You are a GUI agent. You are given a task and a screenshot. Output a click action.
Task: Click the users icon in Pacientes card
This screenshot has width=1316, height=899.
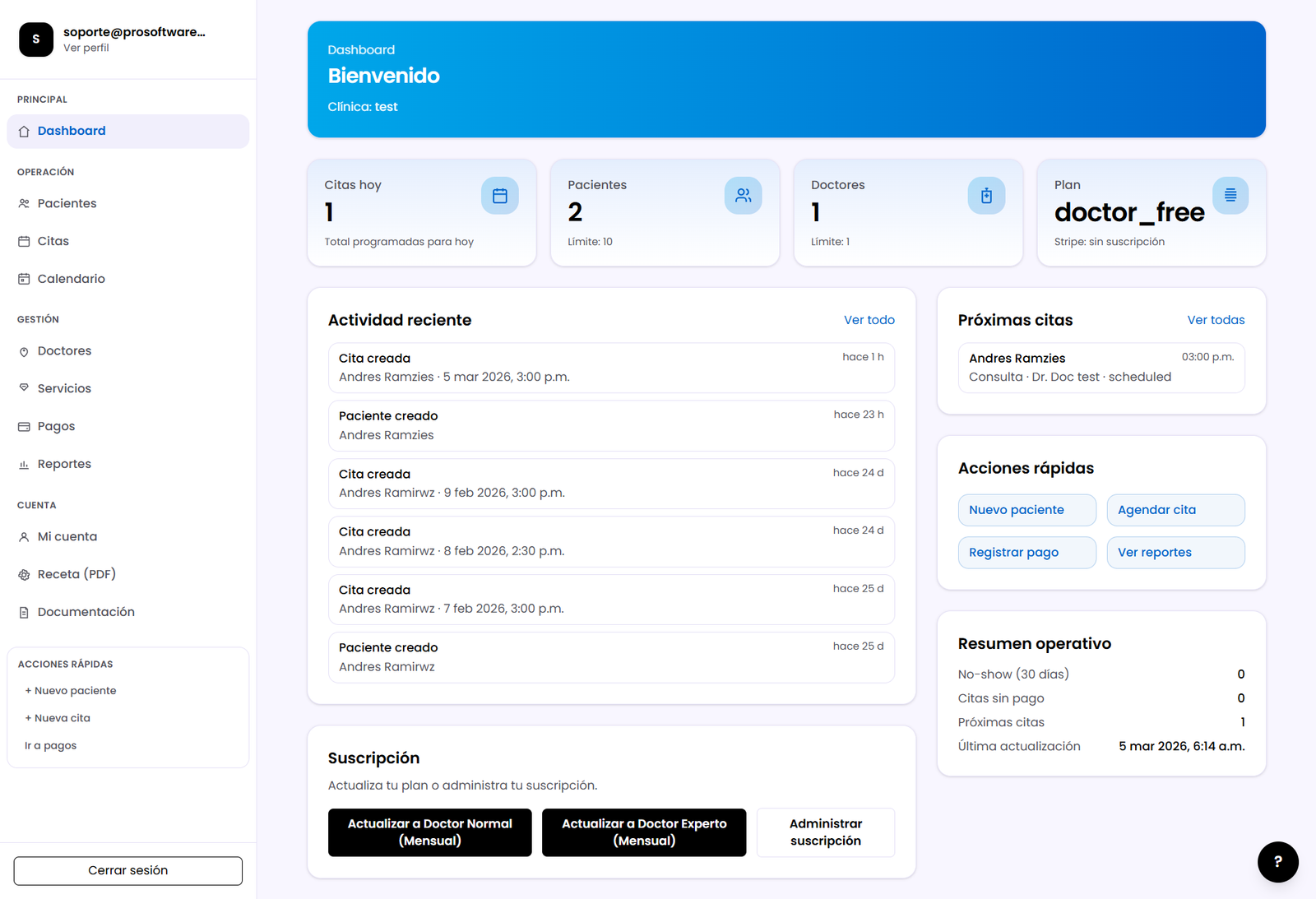(x=743, y=196)
